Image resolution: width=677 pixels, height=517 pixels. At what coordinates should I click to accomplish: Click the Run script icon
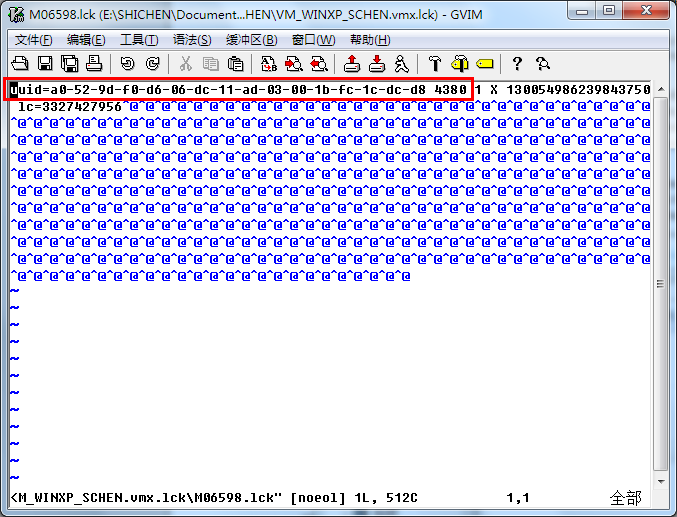click(x=402, y=63)
